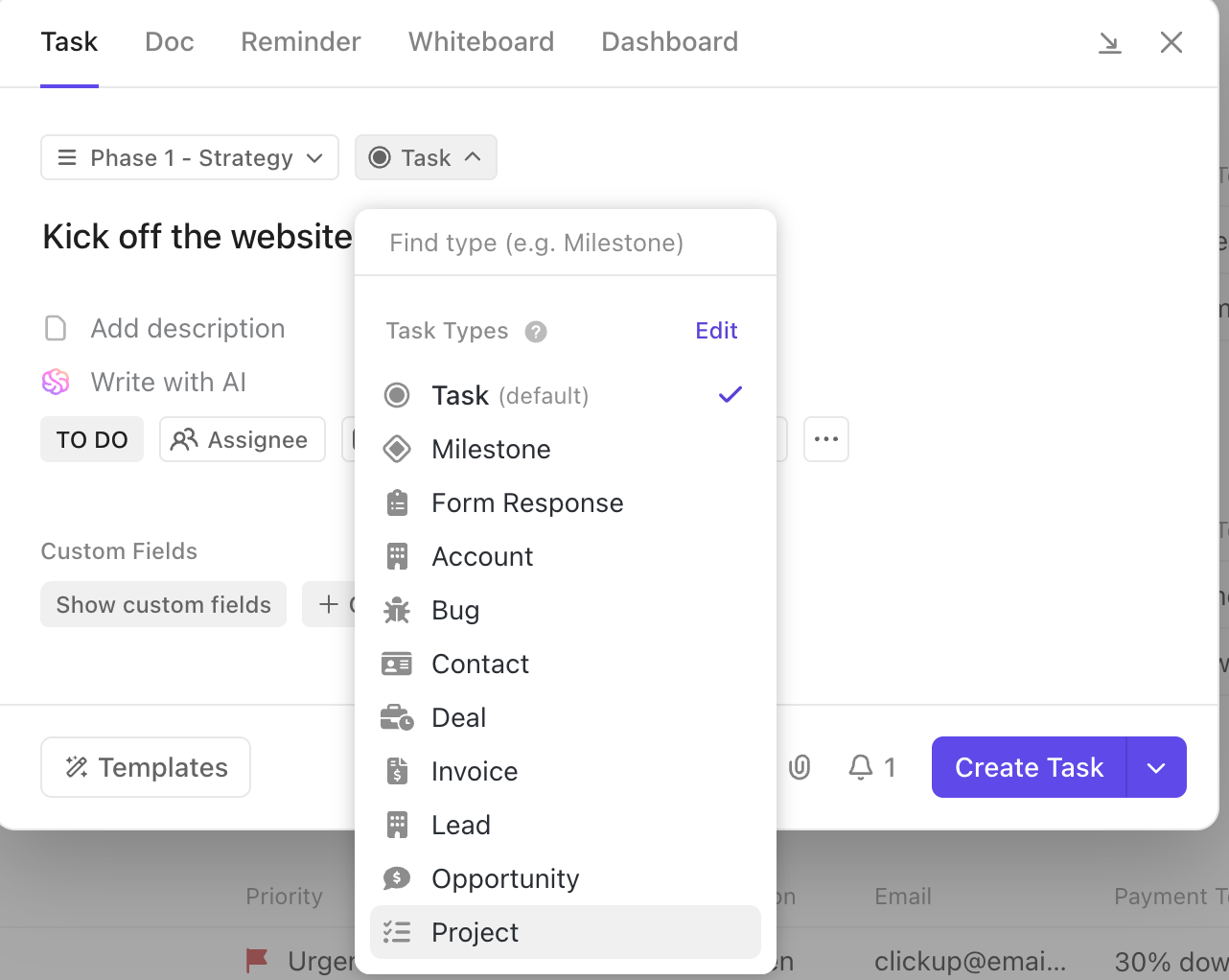Collapse the Task type dropdown
The image size is (1229, 980).
[x=426, y=157]
